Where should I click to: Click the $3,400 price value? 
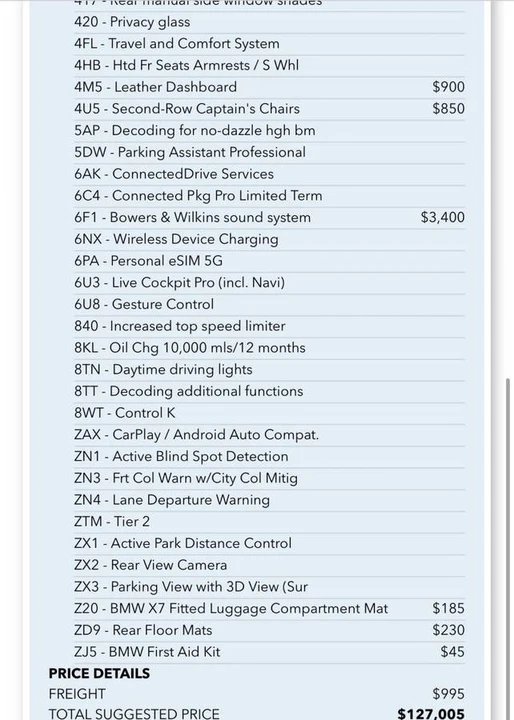pos(442,217)
